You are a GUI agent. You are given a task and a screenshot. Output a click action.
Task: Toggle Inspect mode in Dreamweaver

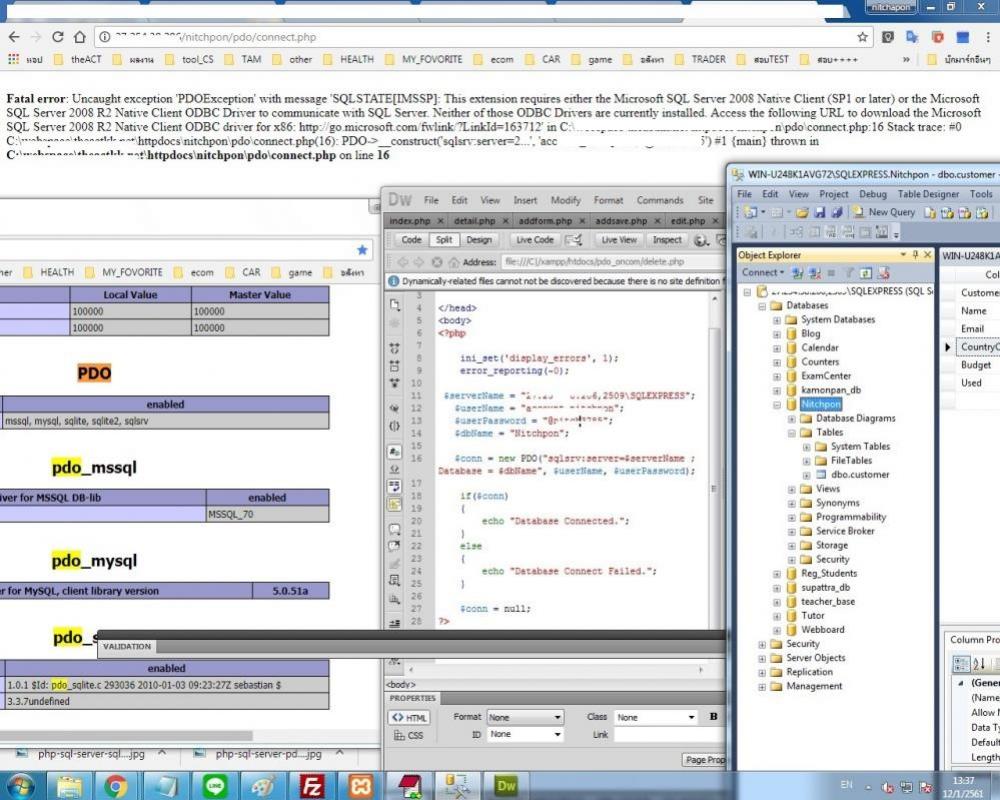tap(667, 240)
